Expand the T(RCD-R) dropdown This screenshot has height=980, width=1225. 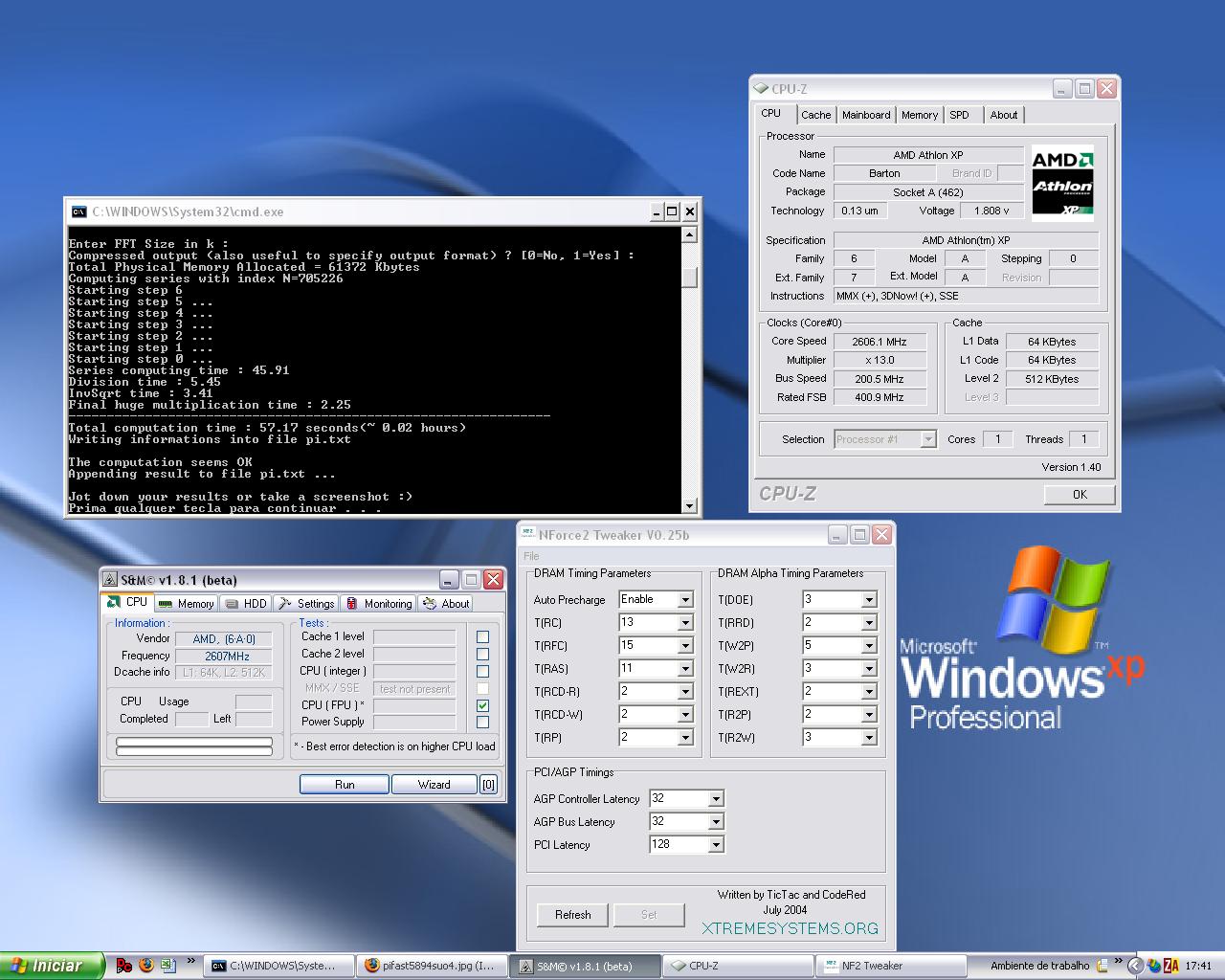tap(685, 692)
